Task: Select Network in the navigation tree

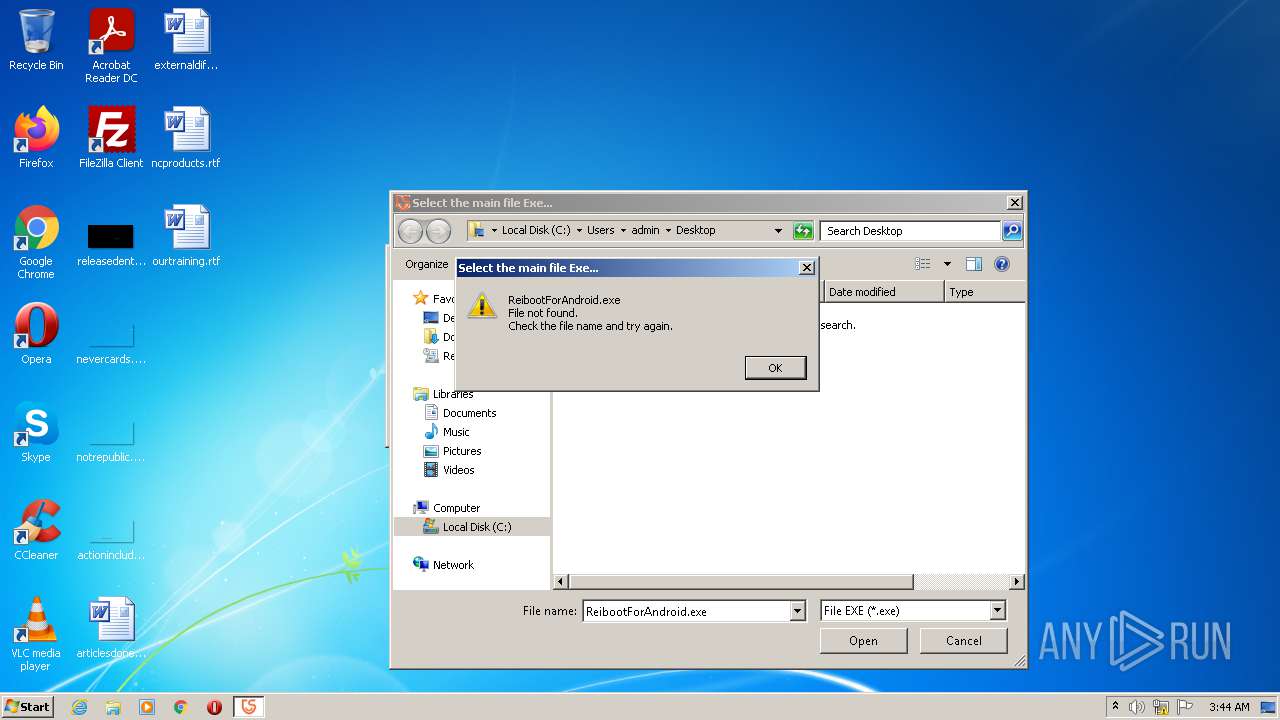Action: pos(453,565)
